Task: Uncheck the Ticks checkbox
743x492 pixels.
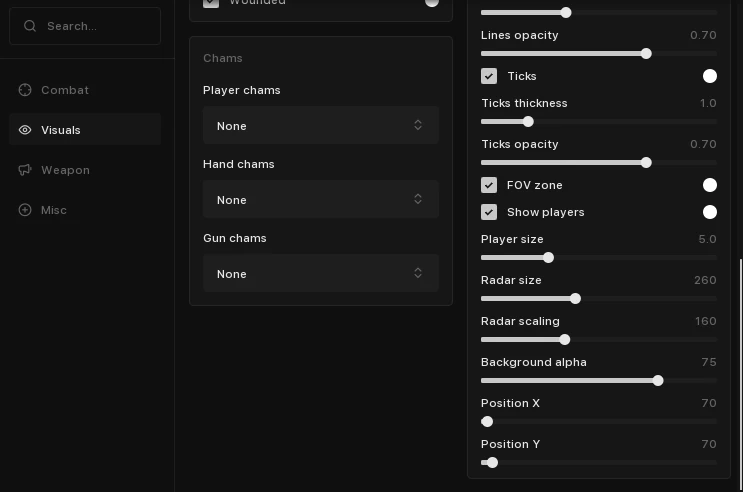Action: [x=489, y=76]
